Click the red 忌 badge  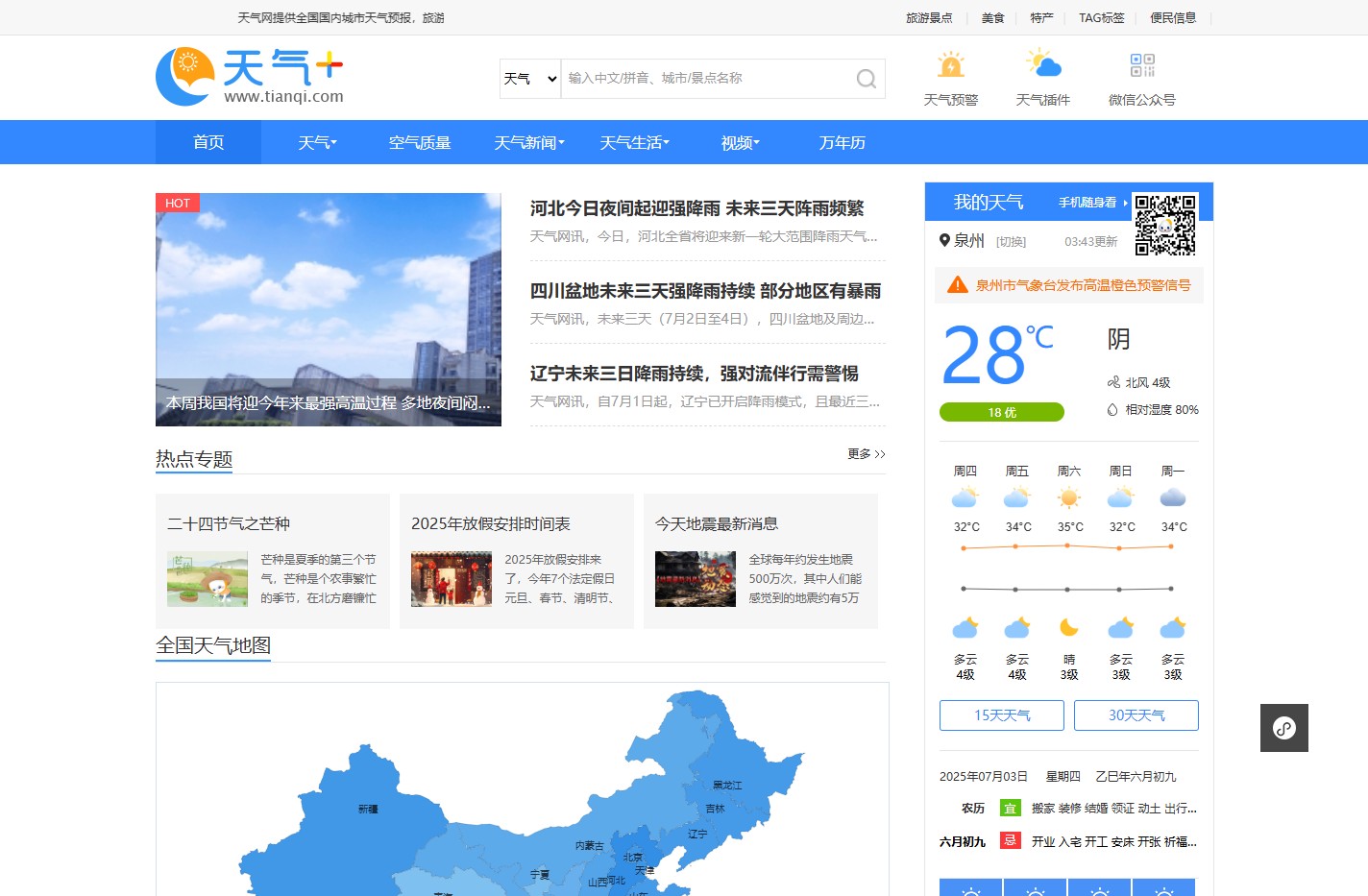coord(1010,841)
